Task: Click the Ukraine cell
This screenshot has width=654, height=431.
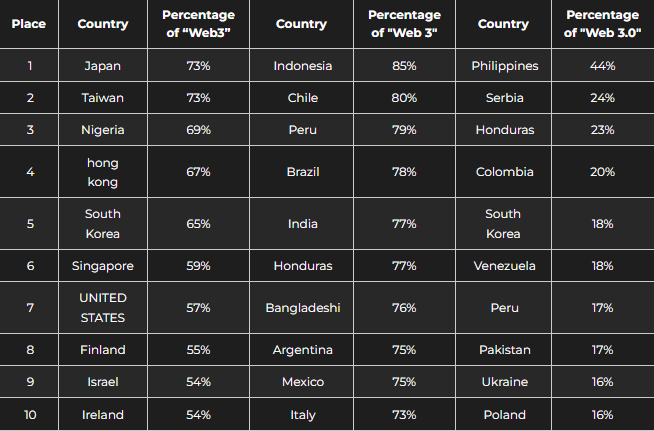Action: (x=504, y=382)
